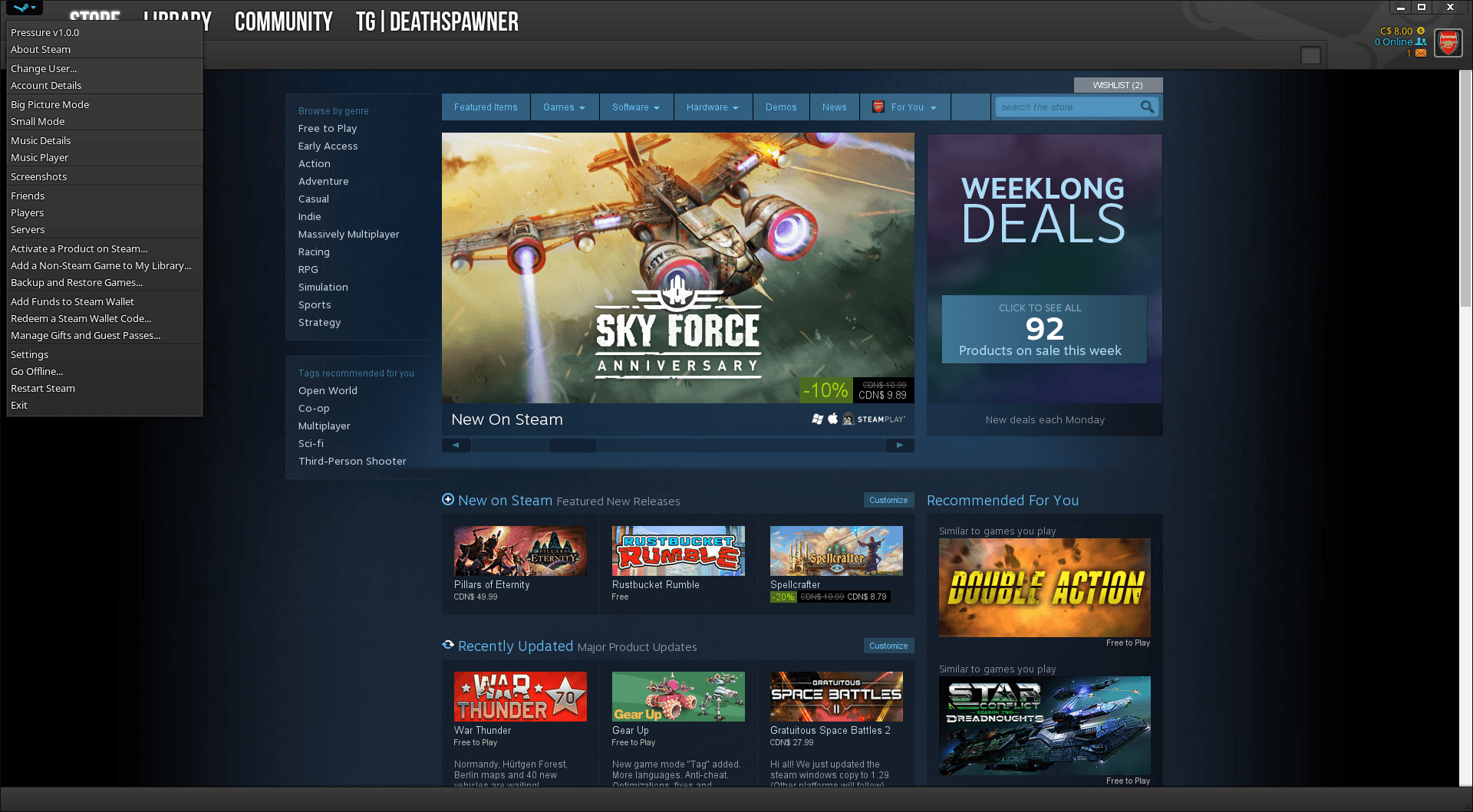The height and width of the screenshot is (812, 1473).
Task: Open War Thunder thumbnail
Action: click(520, 696)
